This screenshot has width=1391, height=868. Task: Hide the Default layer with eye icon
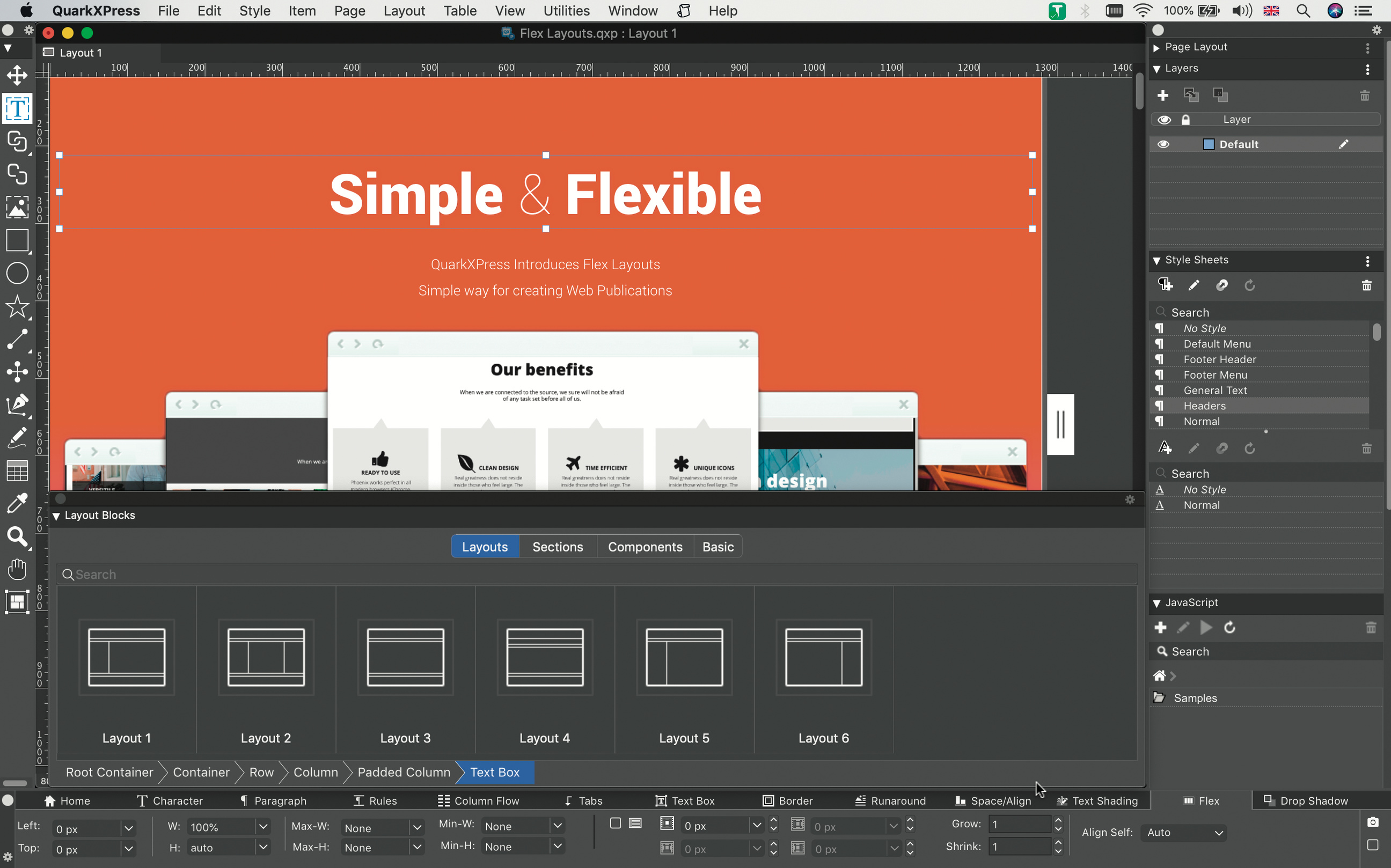[1163, 144]
